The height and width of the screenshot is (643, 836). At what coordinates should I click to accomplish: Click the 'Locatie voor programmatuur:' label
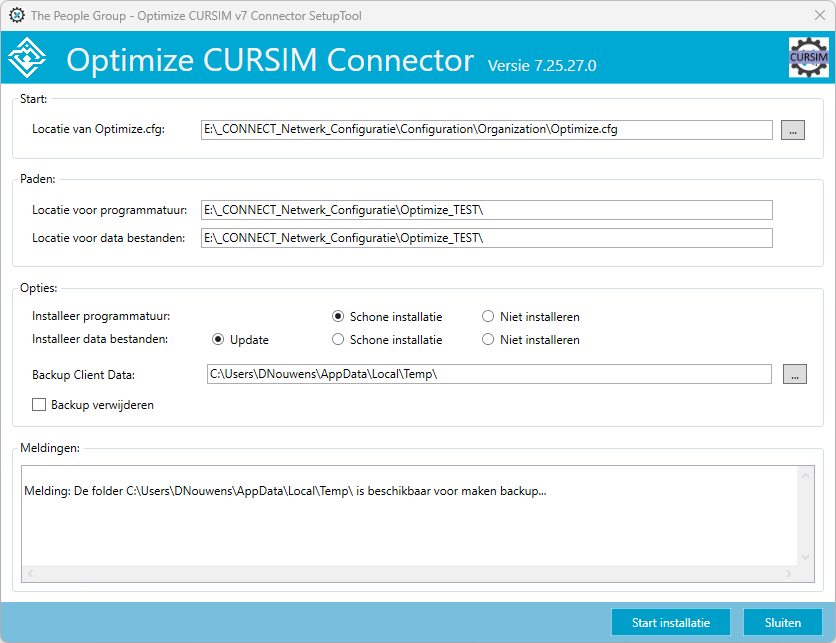tap(110, 210)
